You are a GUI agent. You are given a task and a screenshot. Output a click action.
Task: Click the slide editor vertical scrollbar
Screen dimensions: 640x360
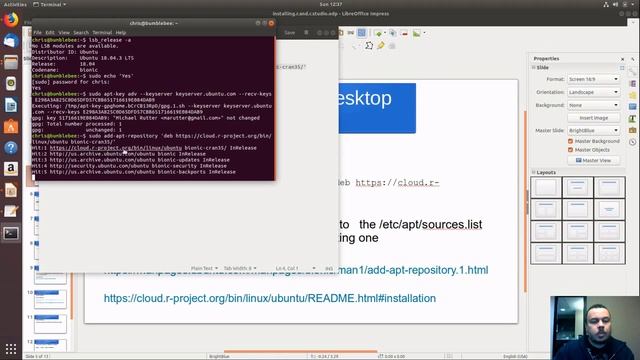525,201
